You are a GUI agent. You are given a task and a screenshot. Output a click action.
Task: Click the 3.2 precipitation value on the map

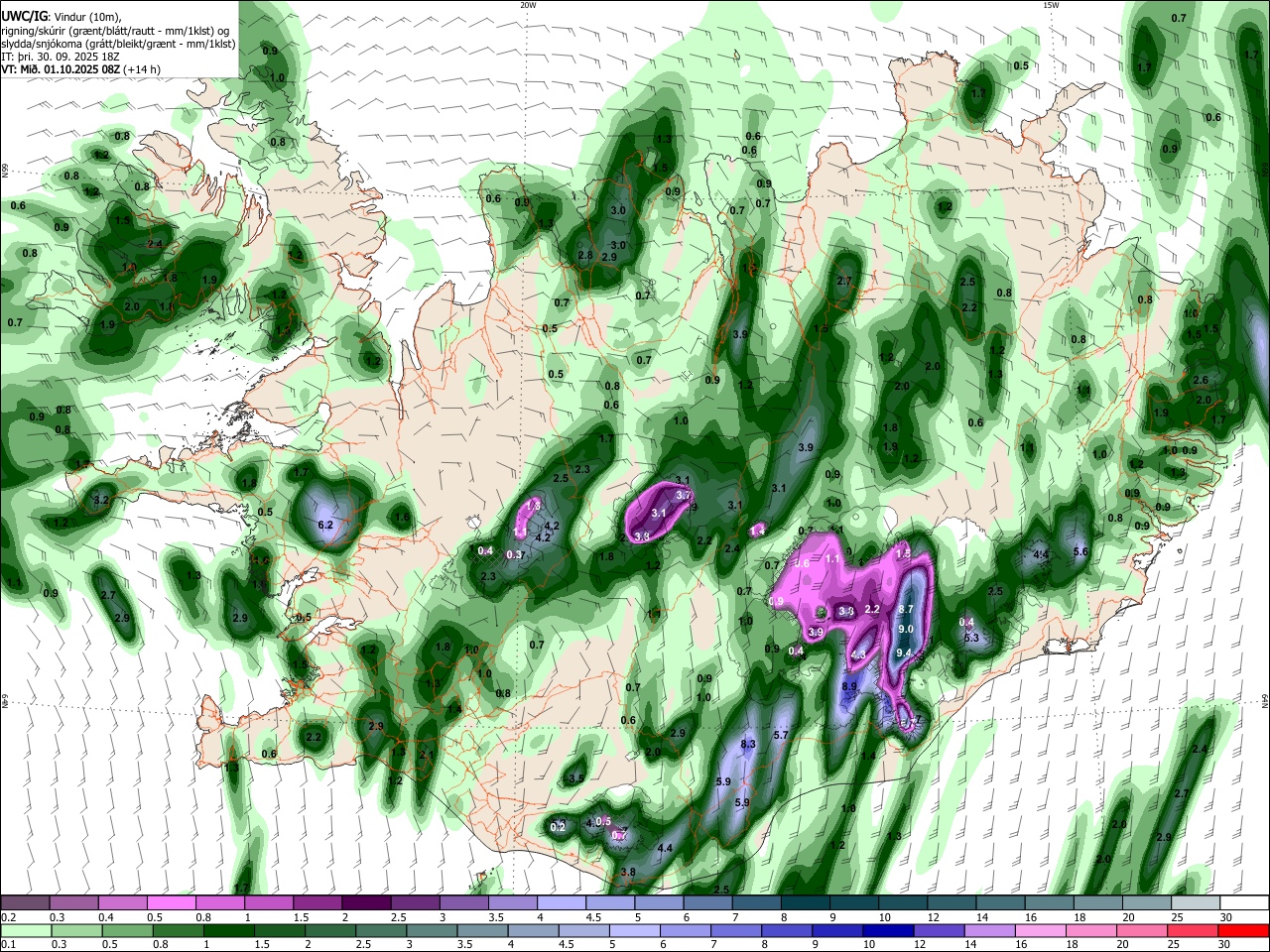pyautogui.click(x=100, y=500)
